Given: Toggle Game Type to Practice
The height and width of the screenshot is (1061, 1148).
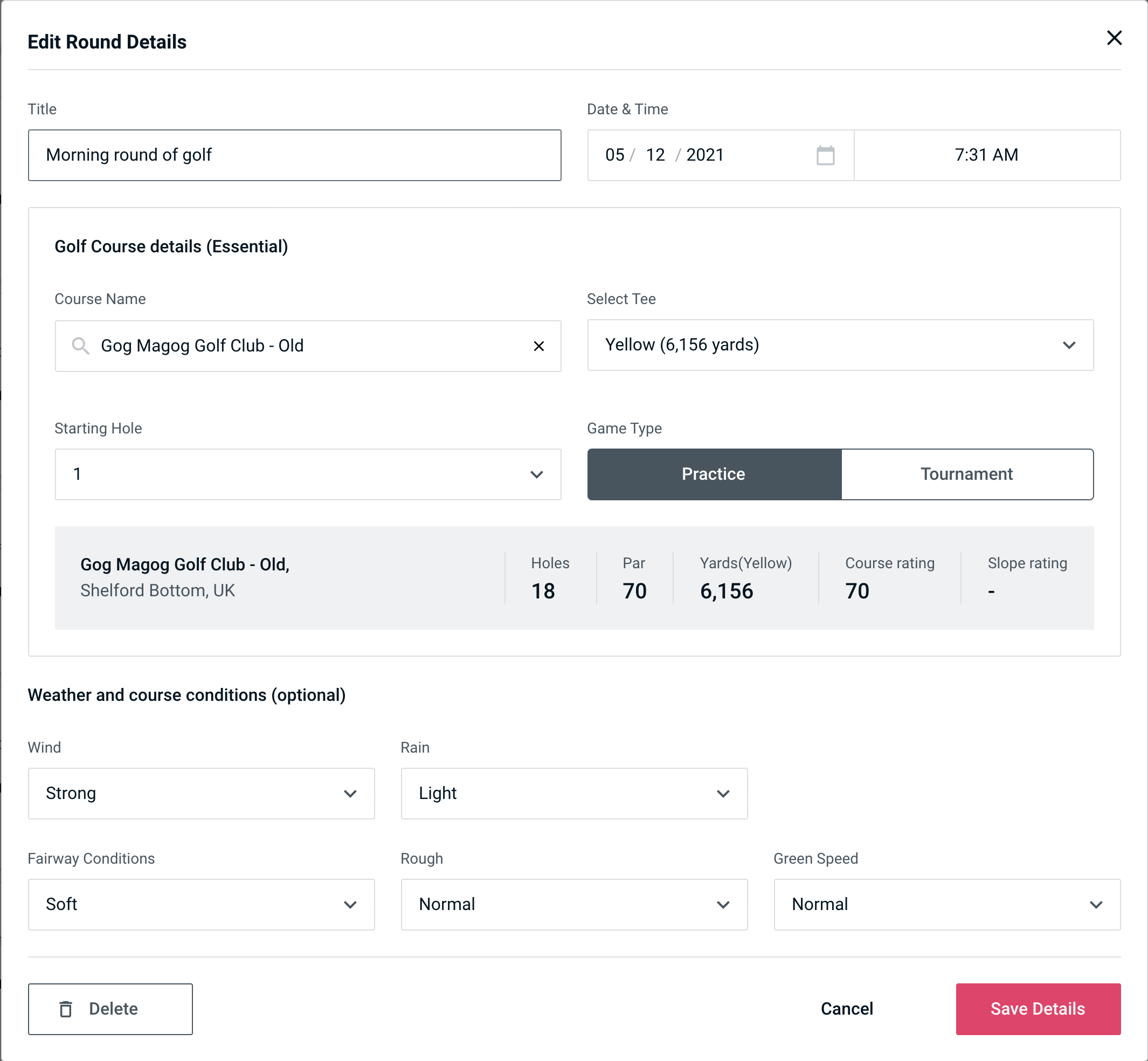Looking at the screenshot, I should click(x=713, y=474).
